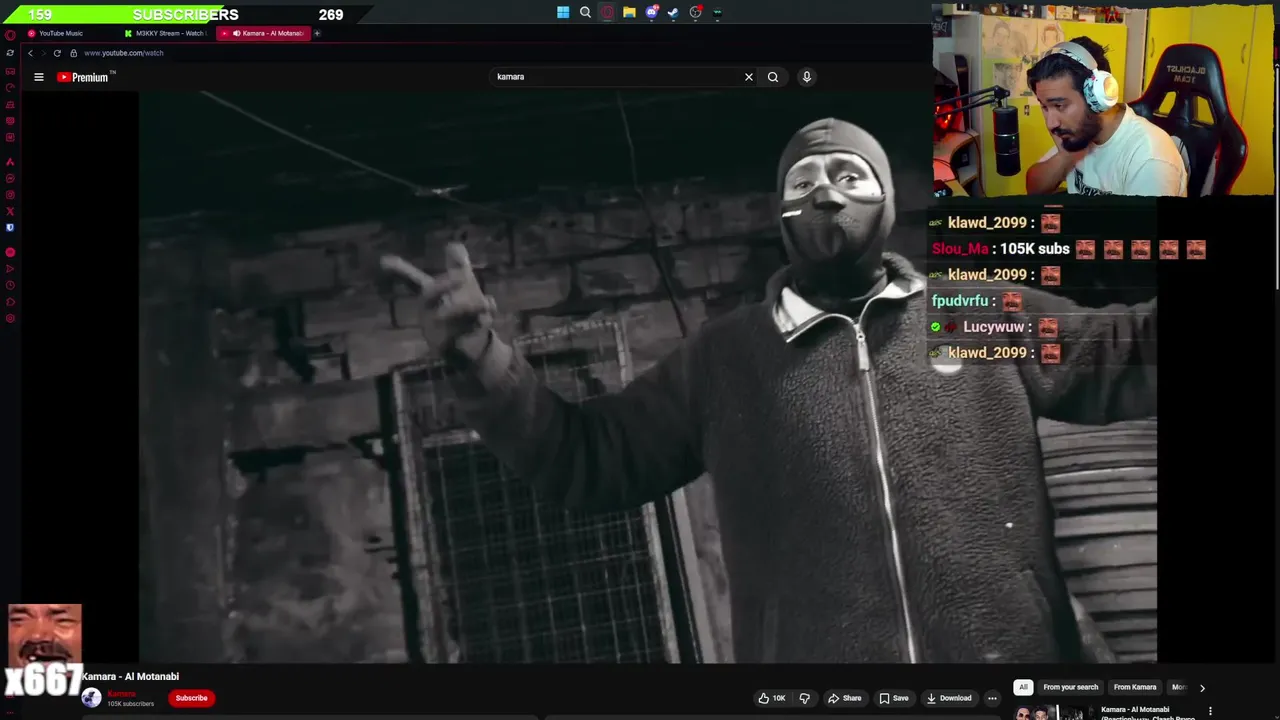
Task: Switch to the M3KKY Stream tab
Action: pyautogui.click(x=166, y=33)
